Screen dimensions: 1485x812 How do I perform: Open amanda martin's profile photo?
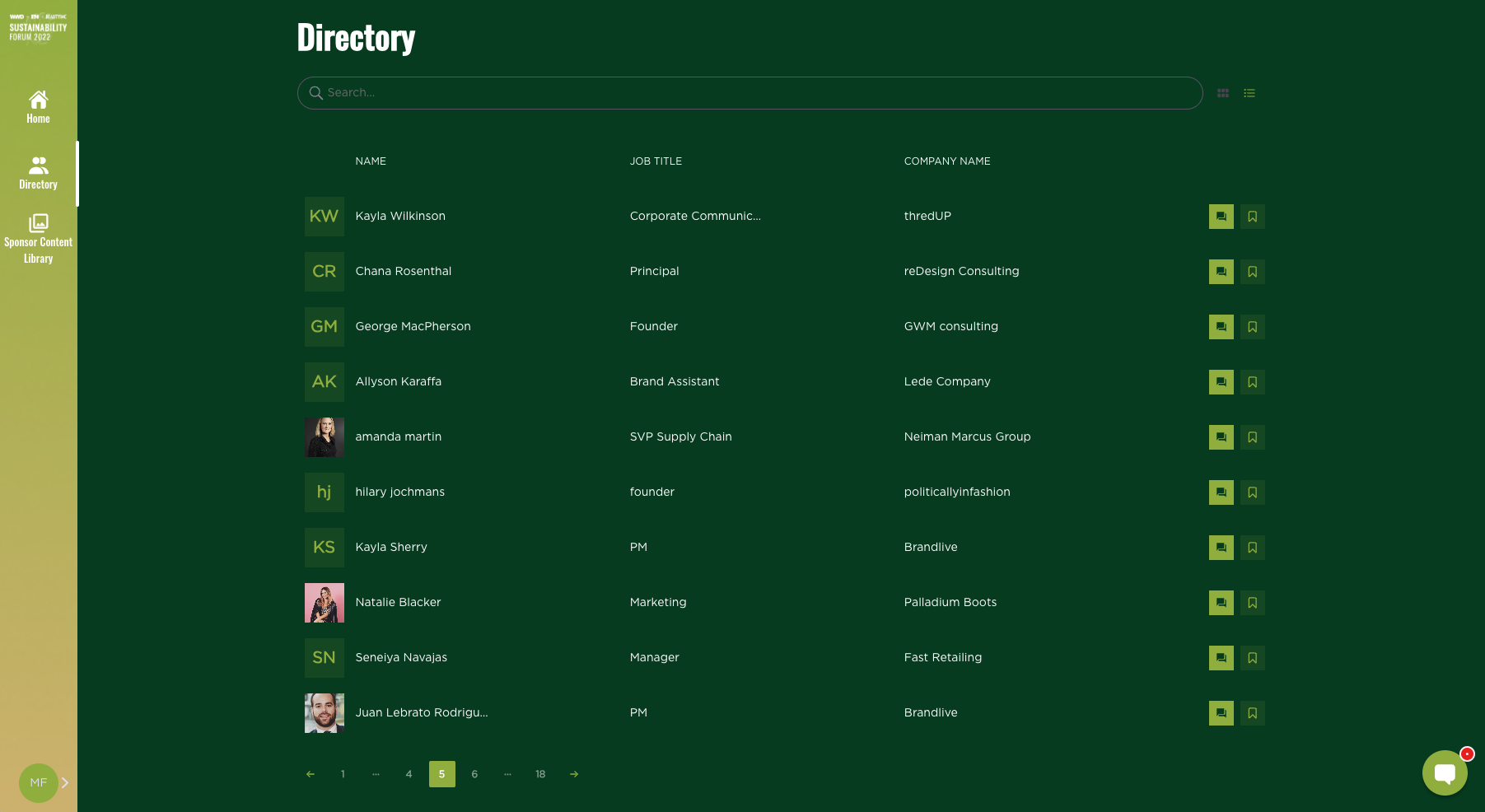tap(325, 437)
